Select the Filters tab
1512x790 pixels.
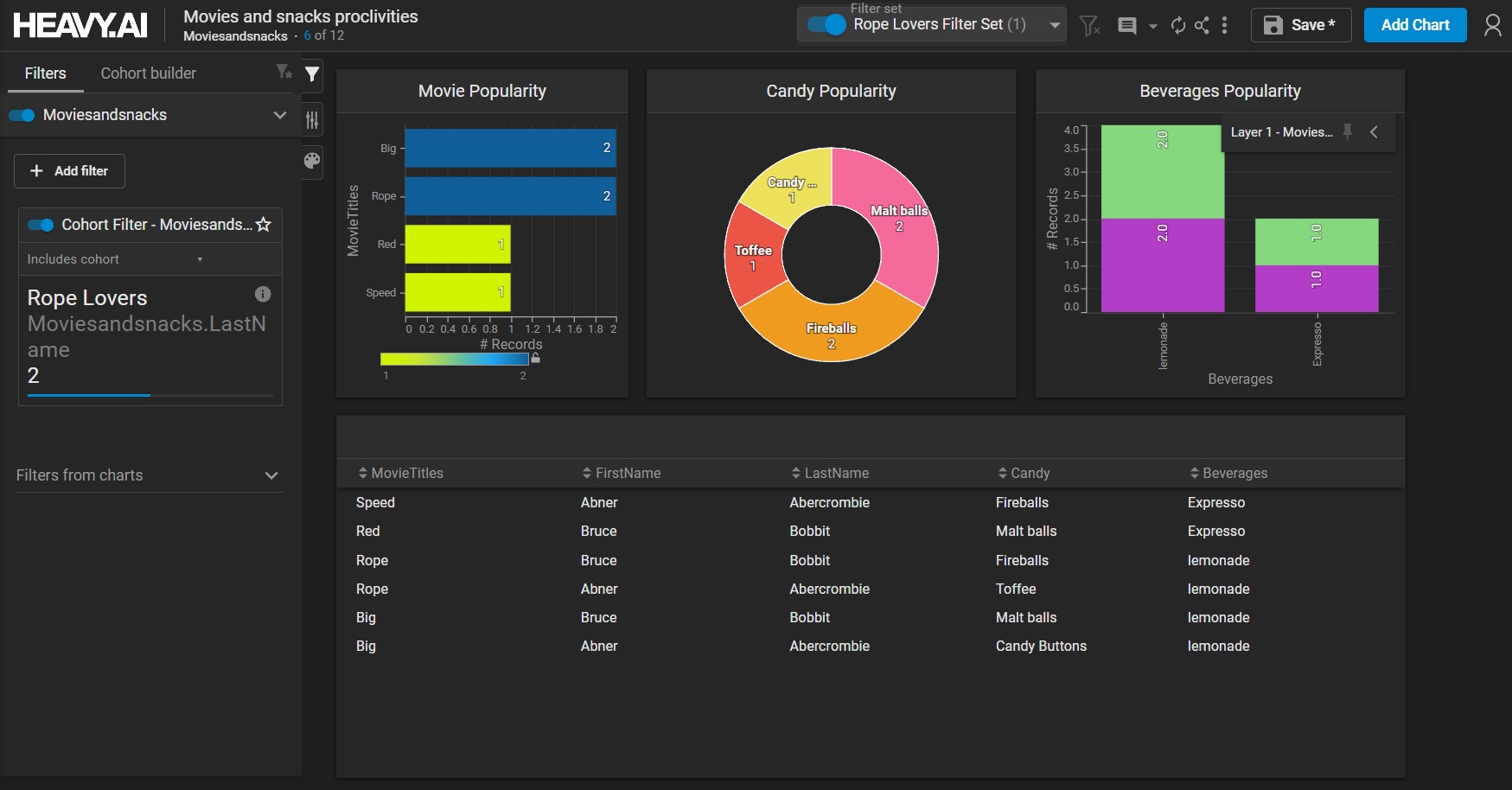click(x=45, y=73)
